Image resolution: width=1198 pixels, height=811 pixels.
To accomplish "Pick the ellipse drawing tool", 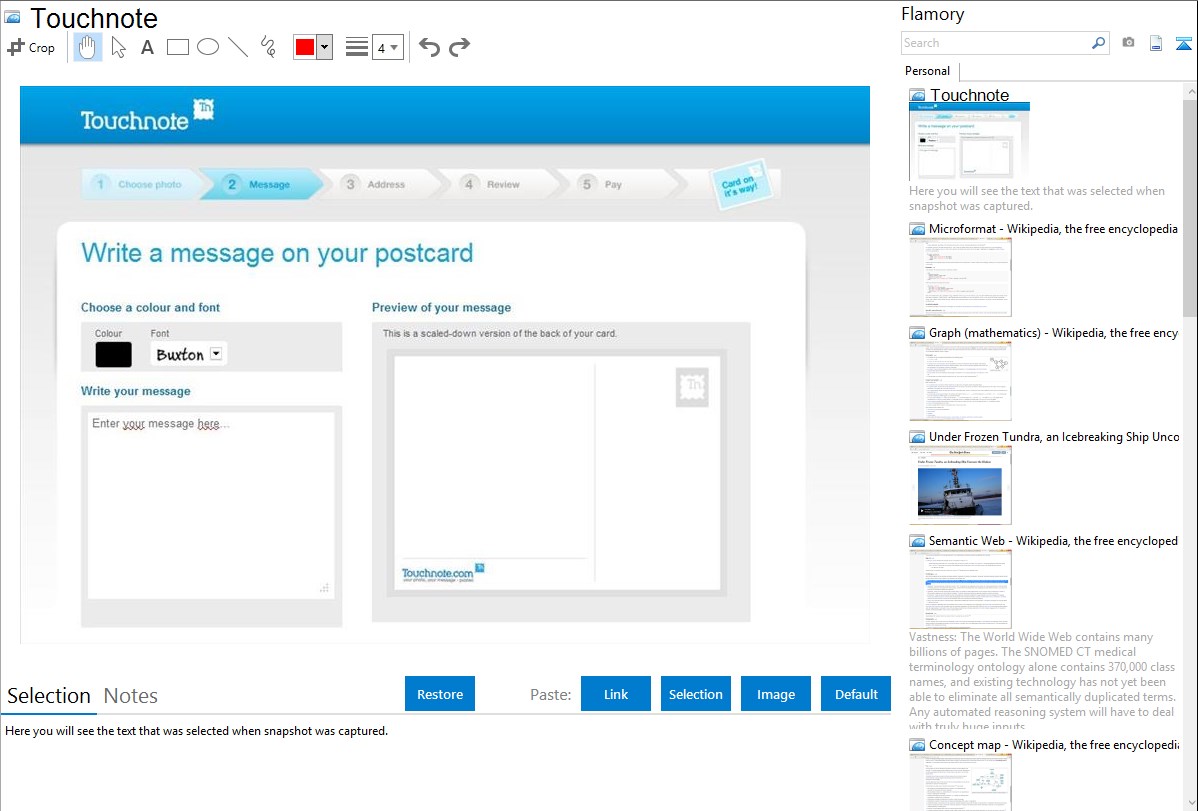I will [208, 47].
